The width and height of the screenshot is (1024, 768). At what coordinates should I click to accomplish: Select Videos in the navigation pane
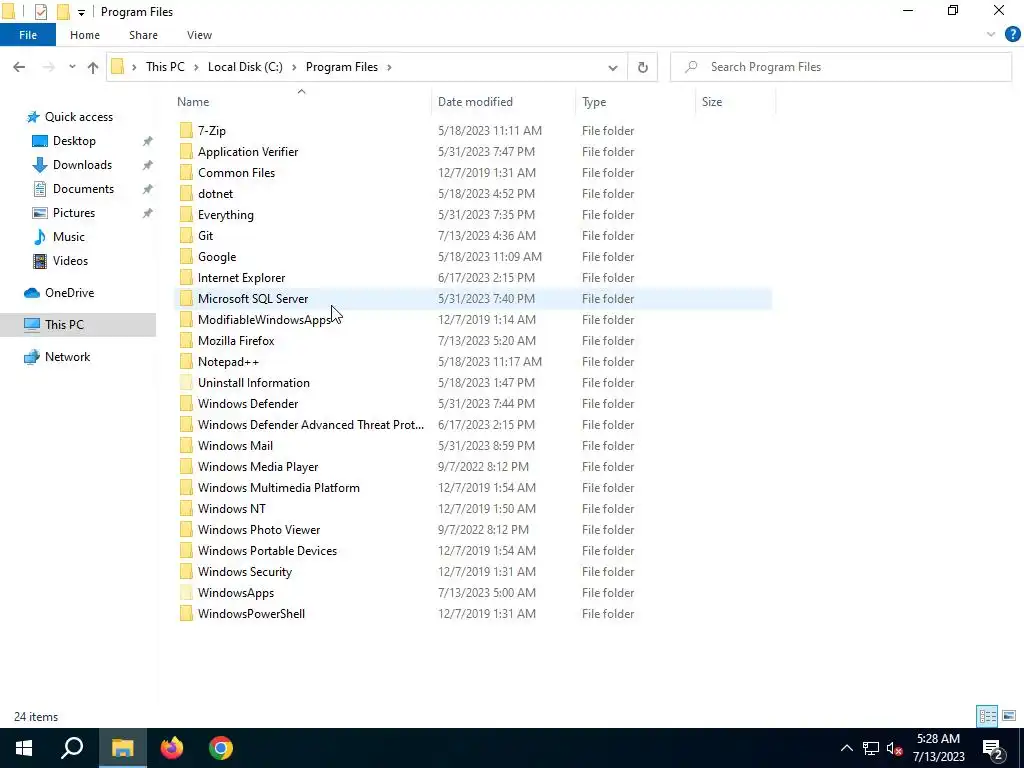click(70, 261)
